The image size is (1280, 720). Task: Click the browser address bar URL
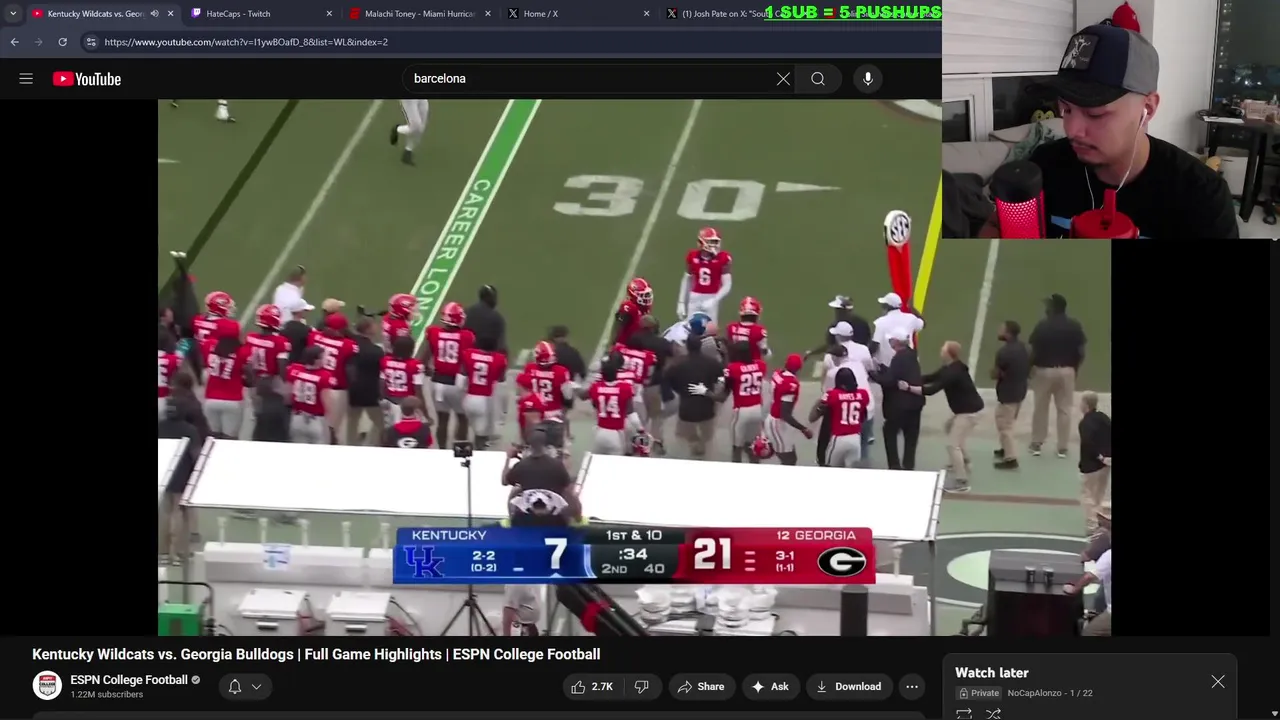(x=246, y=42)
